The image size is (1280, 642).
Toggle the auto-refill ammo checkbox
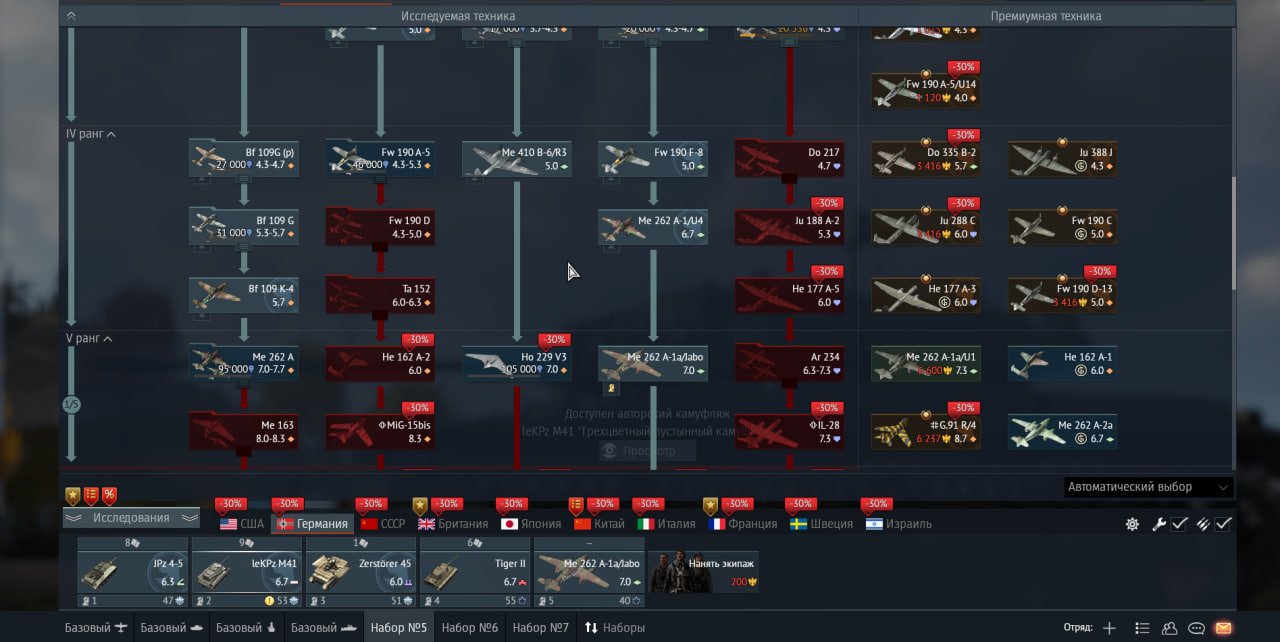pyautogui.click(x=1223, y=524)
